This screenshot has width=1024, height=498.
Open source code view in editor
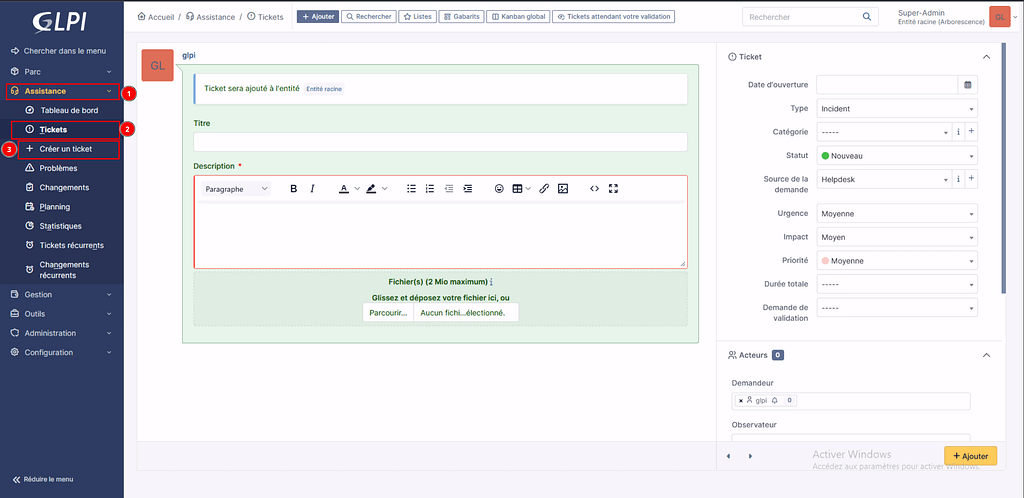pos(594,188)
